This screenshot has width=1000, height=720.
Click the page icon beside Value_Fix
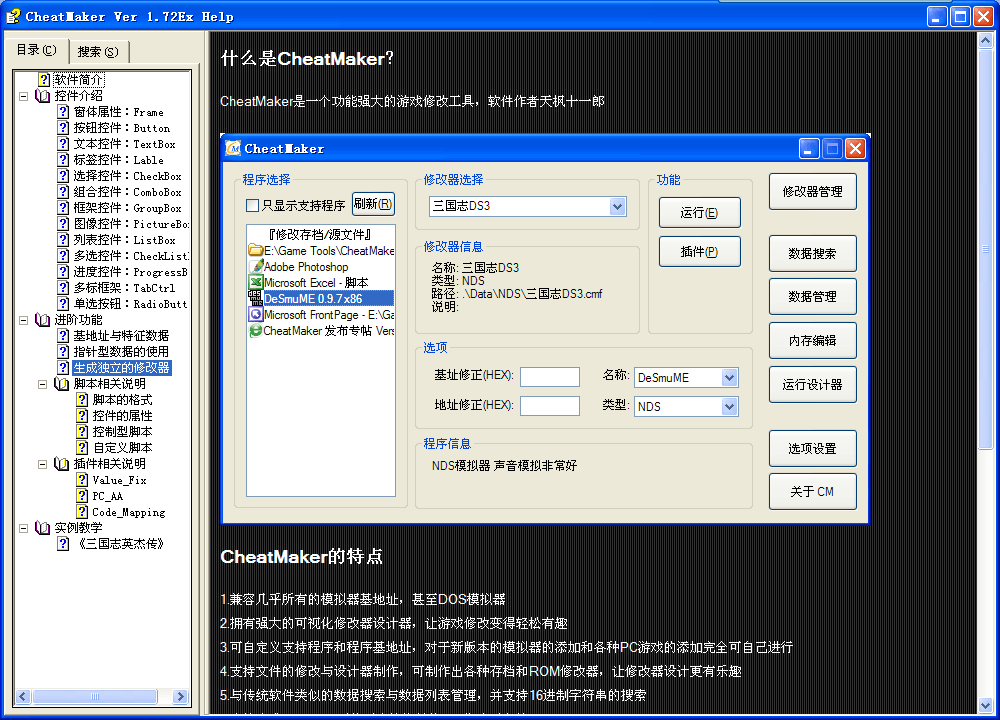[x=82, y=480]
